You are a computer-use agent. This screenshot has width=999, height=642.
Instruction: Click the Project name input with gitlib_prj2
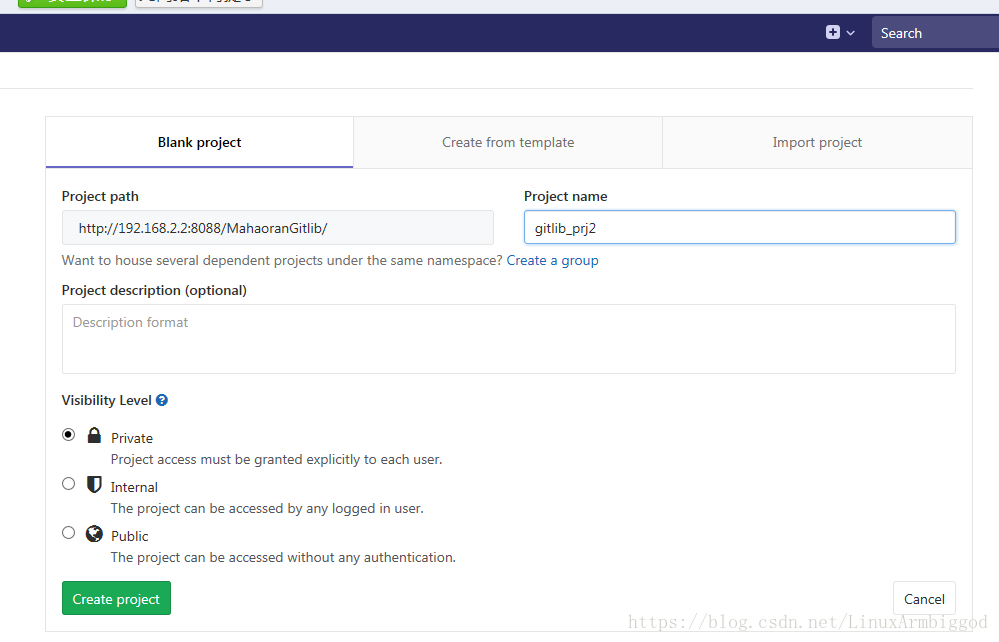point(740,227)
